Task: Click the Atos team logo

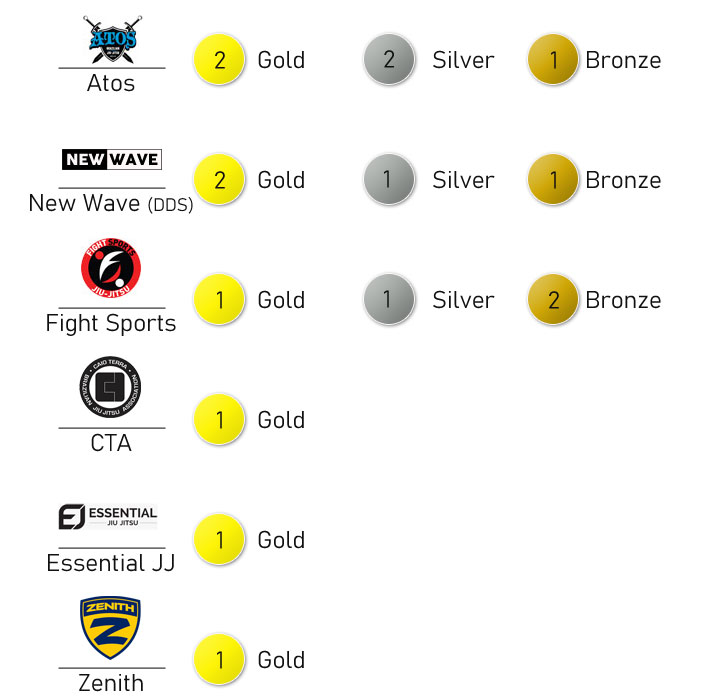Action: pyautogui.click(x=112, y=39)
